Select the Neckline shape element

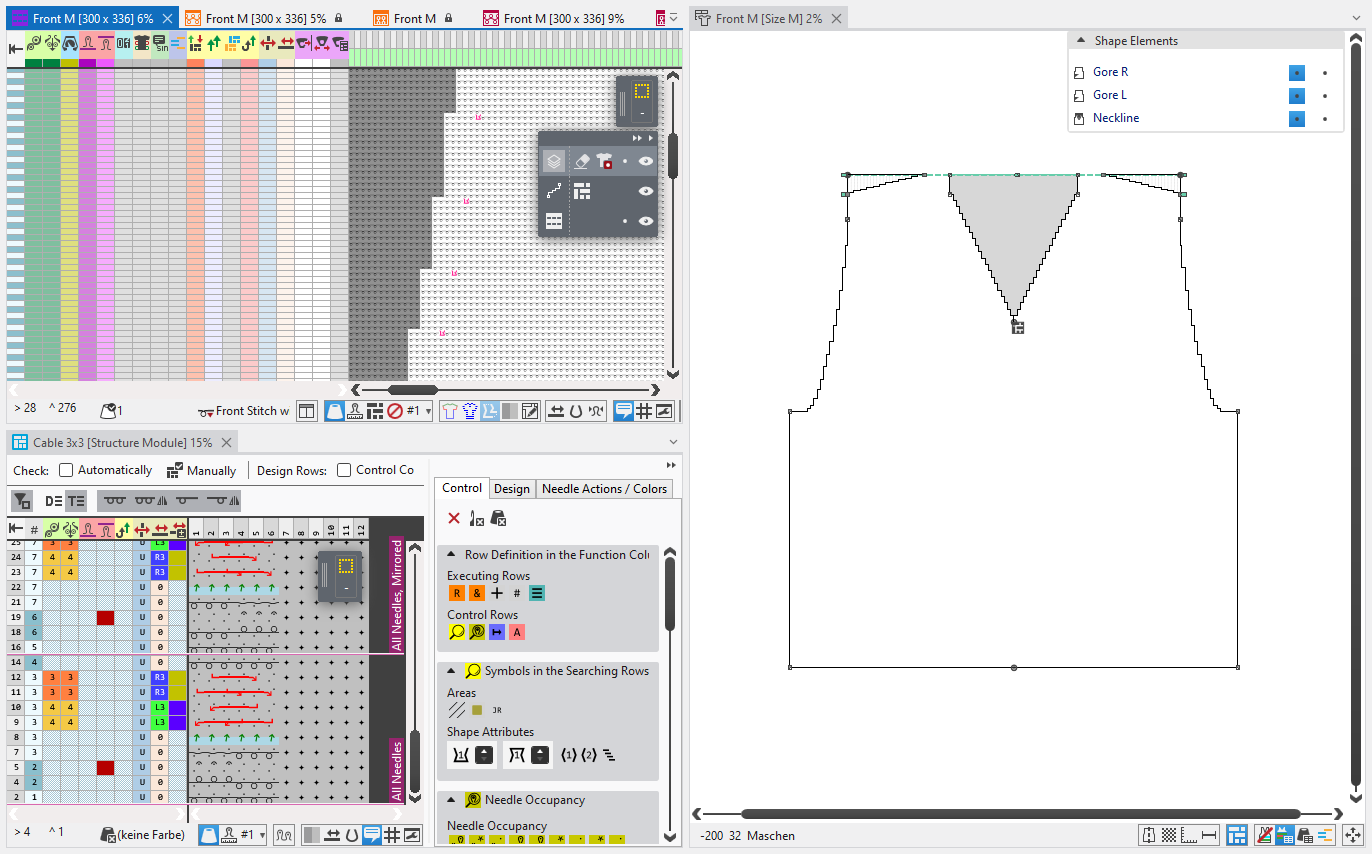point(1115,118)
